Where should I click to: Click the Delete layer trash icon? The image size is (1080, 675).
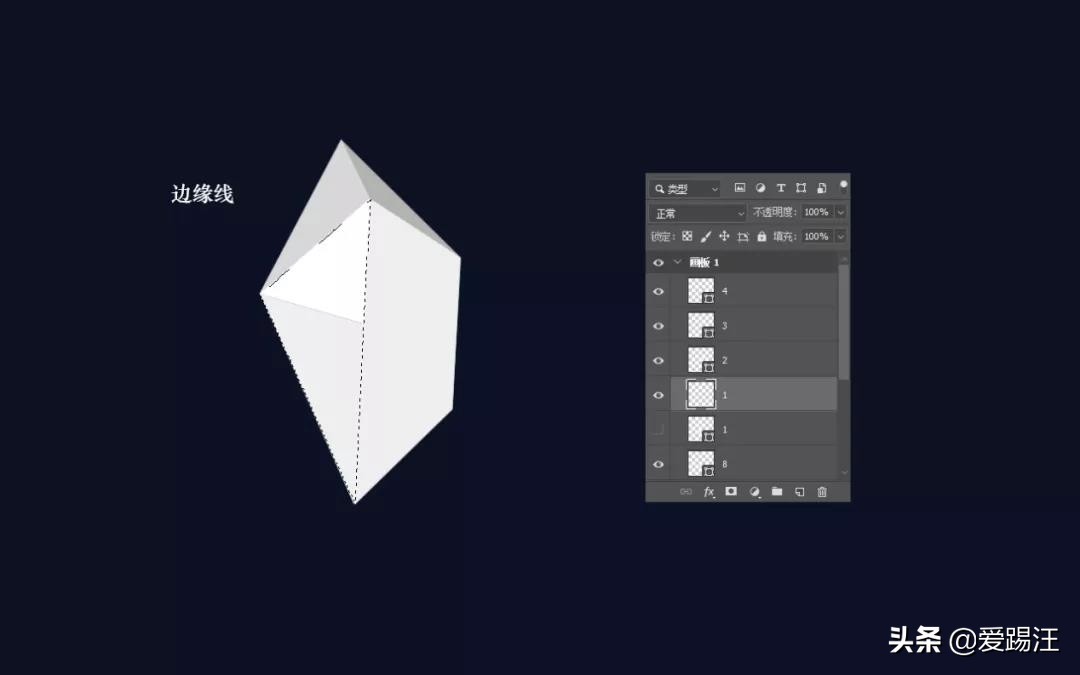pyautogui.click(x=822, y=492)
